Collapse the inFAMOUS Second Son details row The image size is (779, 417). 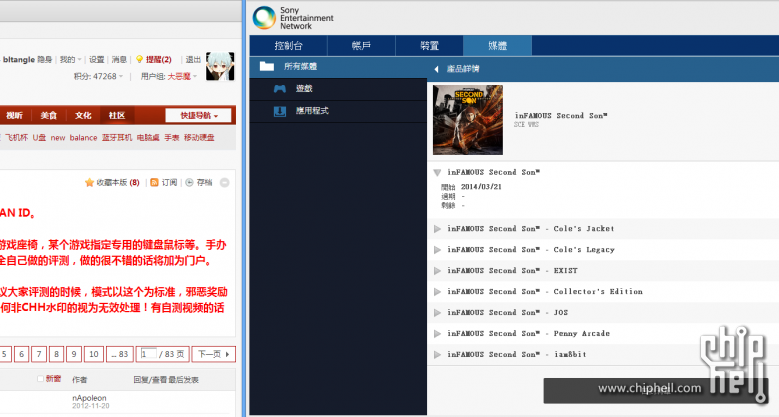pos(437,172)
